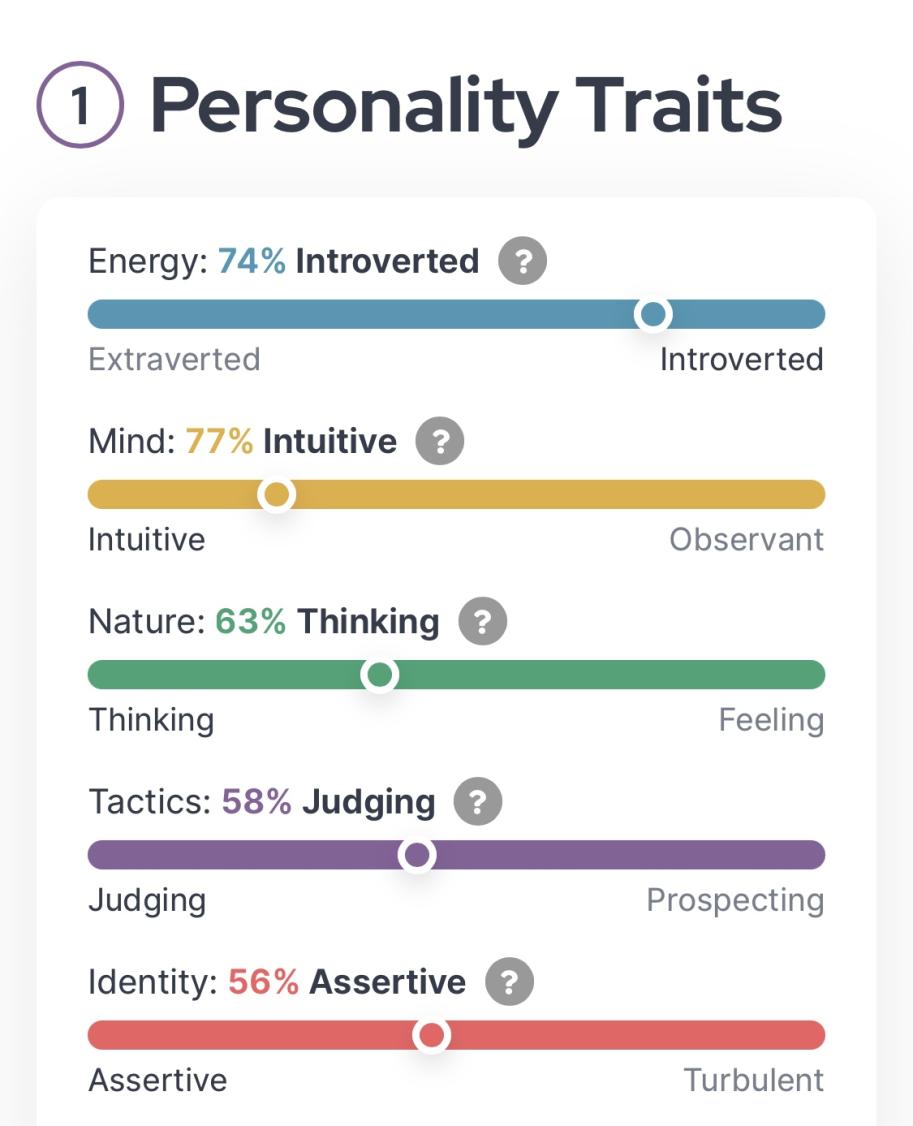Click the Feeling label under the green bar
Image resolution: width=913 pixels, height=1126 pixels.
pos(770,720)
